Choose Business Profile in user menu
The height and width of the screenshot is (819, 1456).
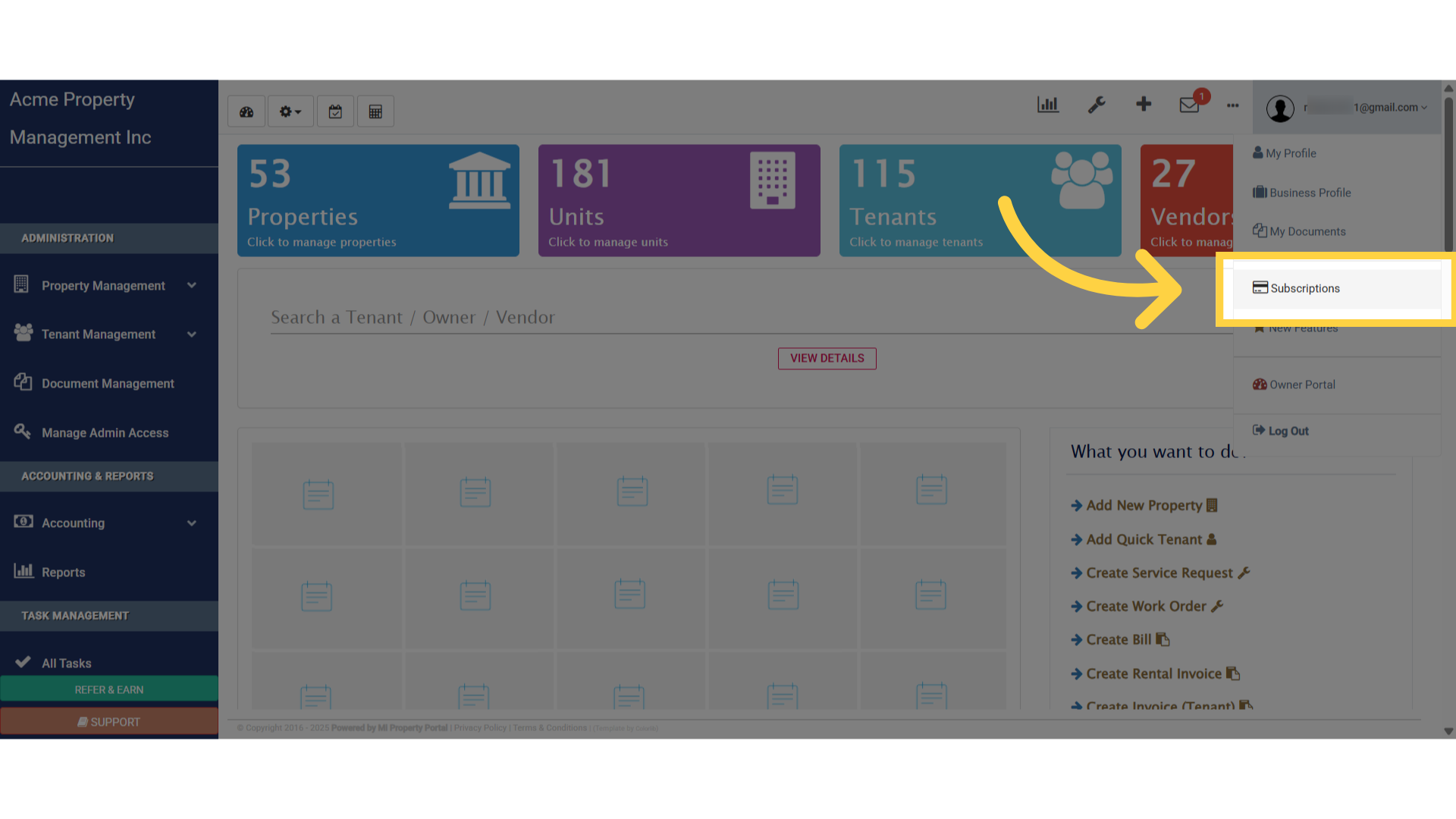pyautogui.click(x=1310, y=193)
